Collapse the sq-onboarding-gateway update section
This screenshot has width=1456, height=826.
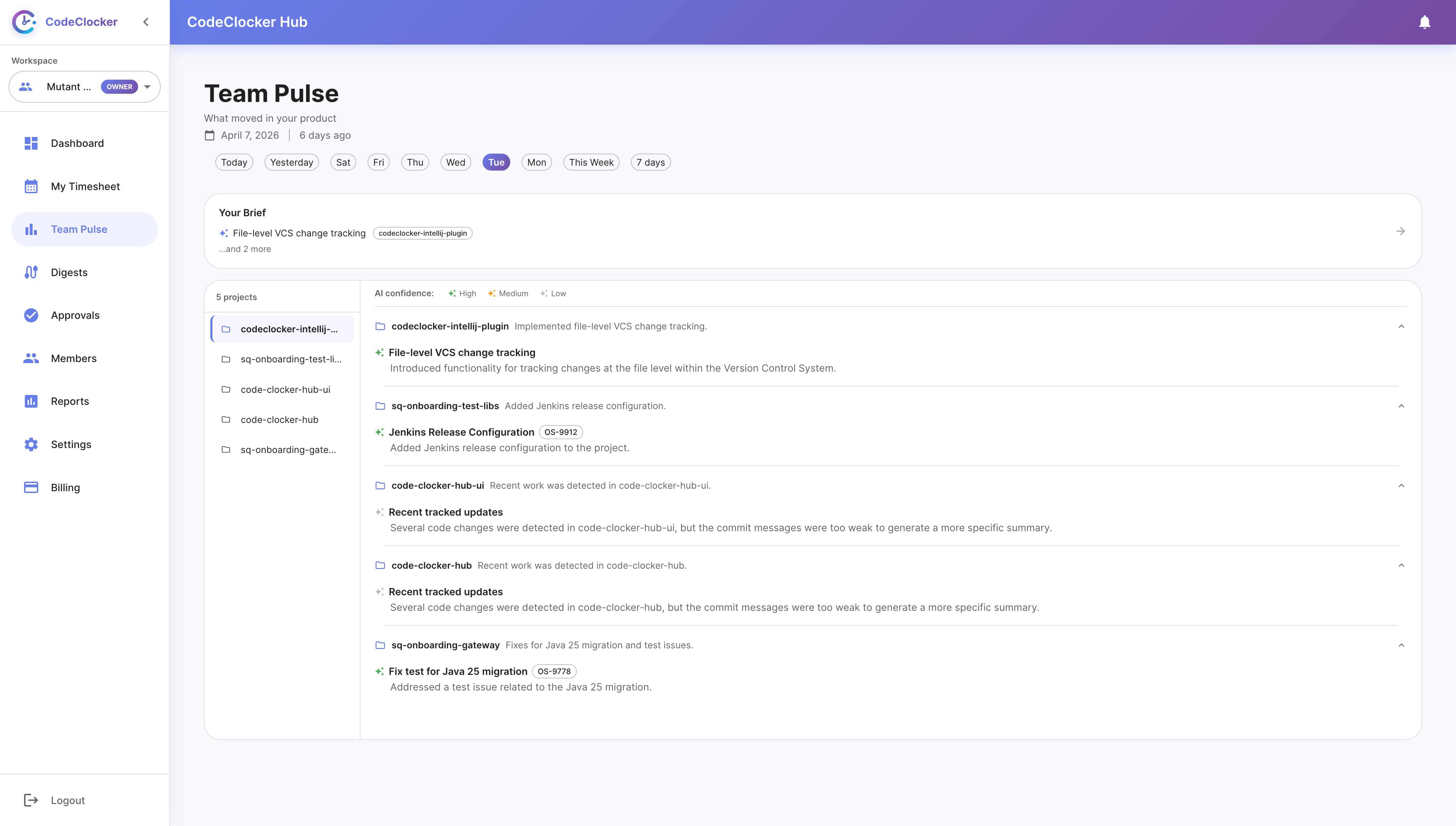[1401, 645]
